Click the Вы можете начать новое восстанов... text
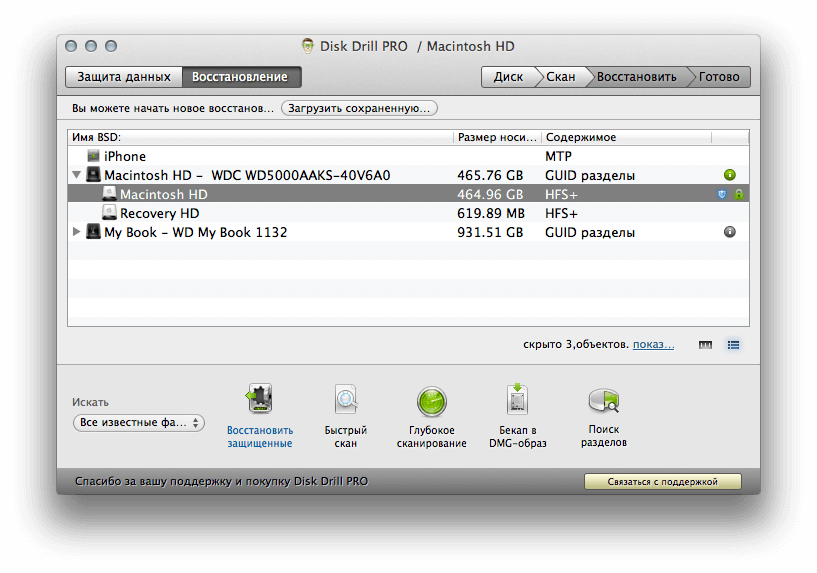The height and width of the screenshot is (573, 817). [172, 108]
